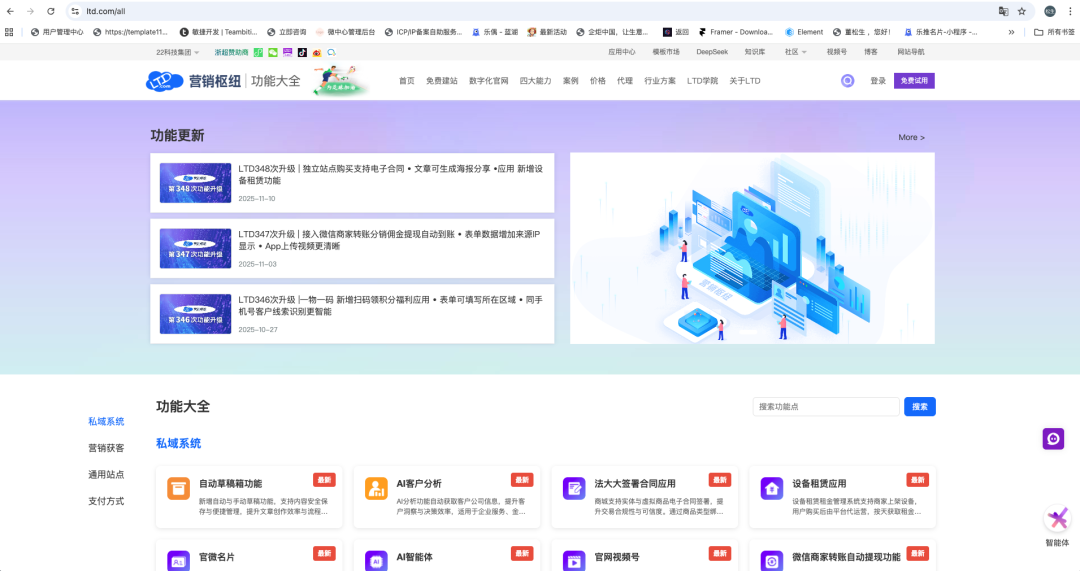The height and width of the screenshot is (571, 1080).
Task: Expand the 22科技集团 dropdown
Action: 177,52
